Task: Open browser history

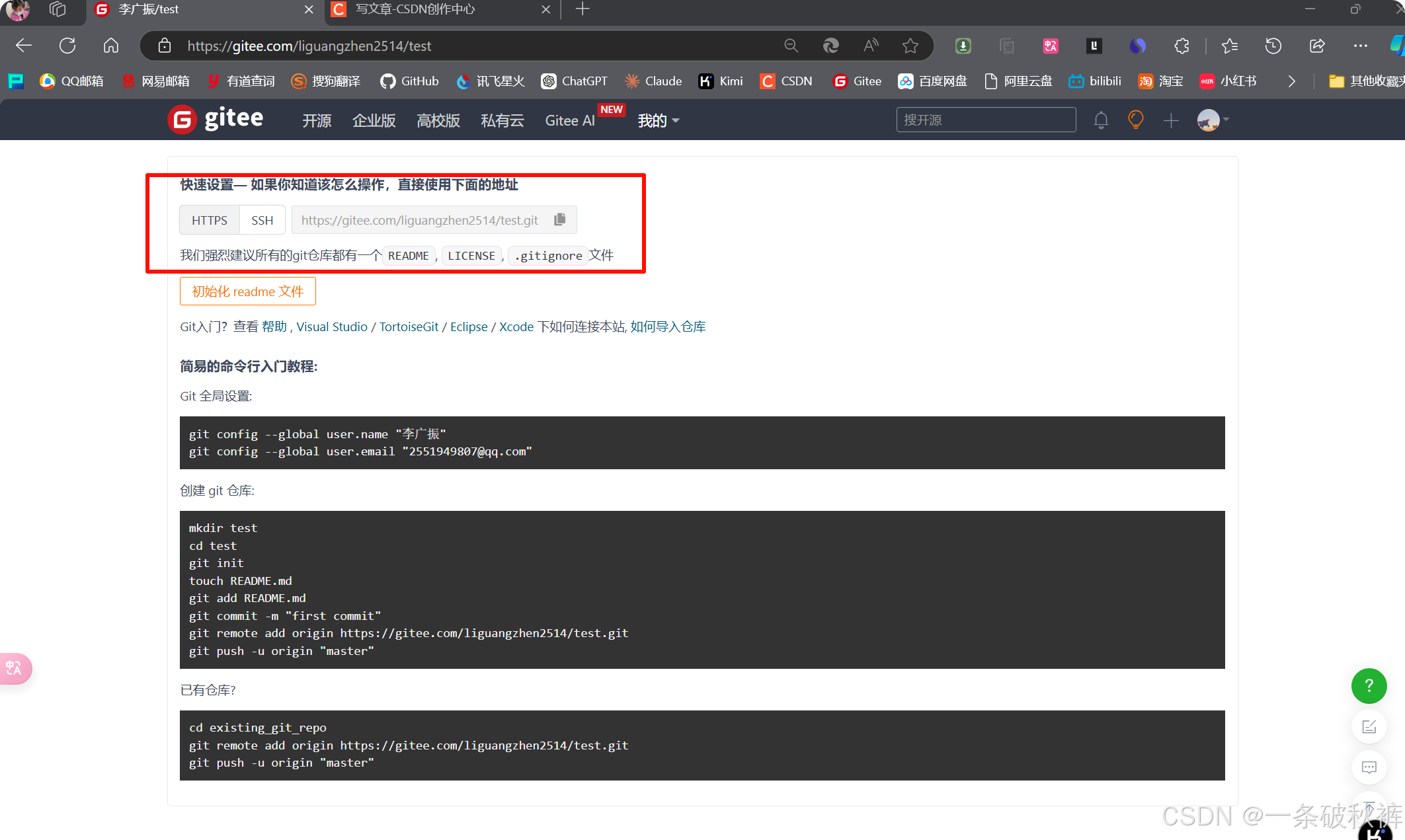Action: (x=1273, y=46)
